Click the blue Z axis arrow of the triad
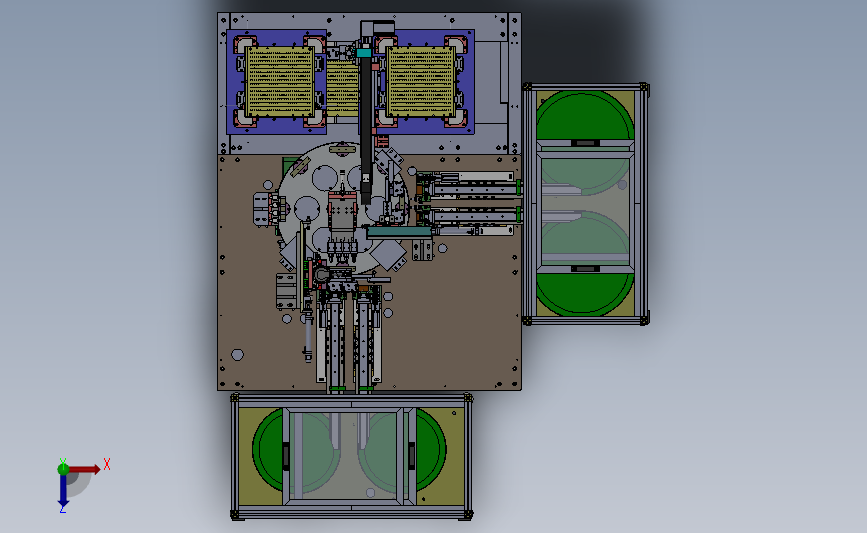 tap(63, 490)
